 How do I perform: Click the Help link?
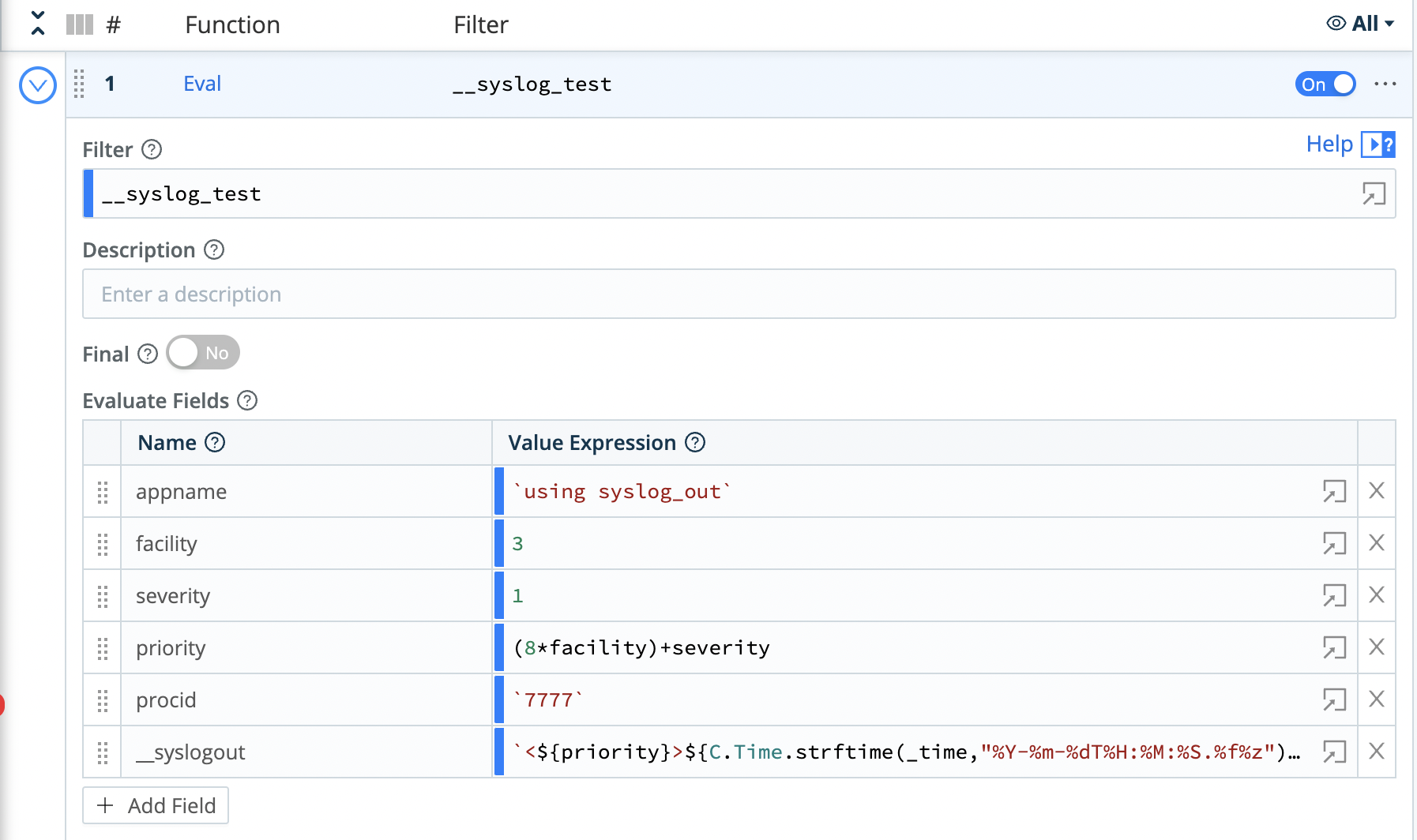tap(1329, 144)
